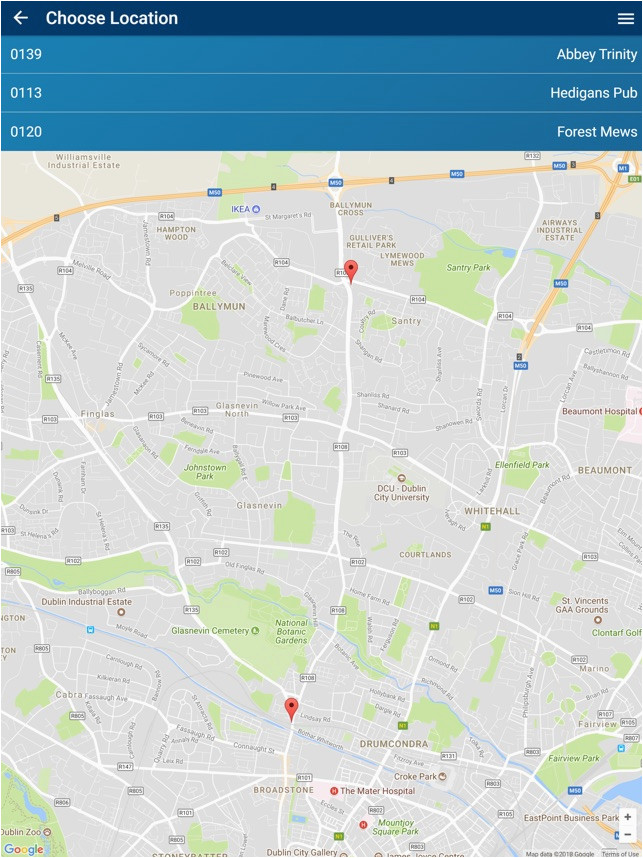Click the DRUMCONDRA district label
The height and width of the screenshot is (858, 643).
393,744
